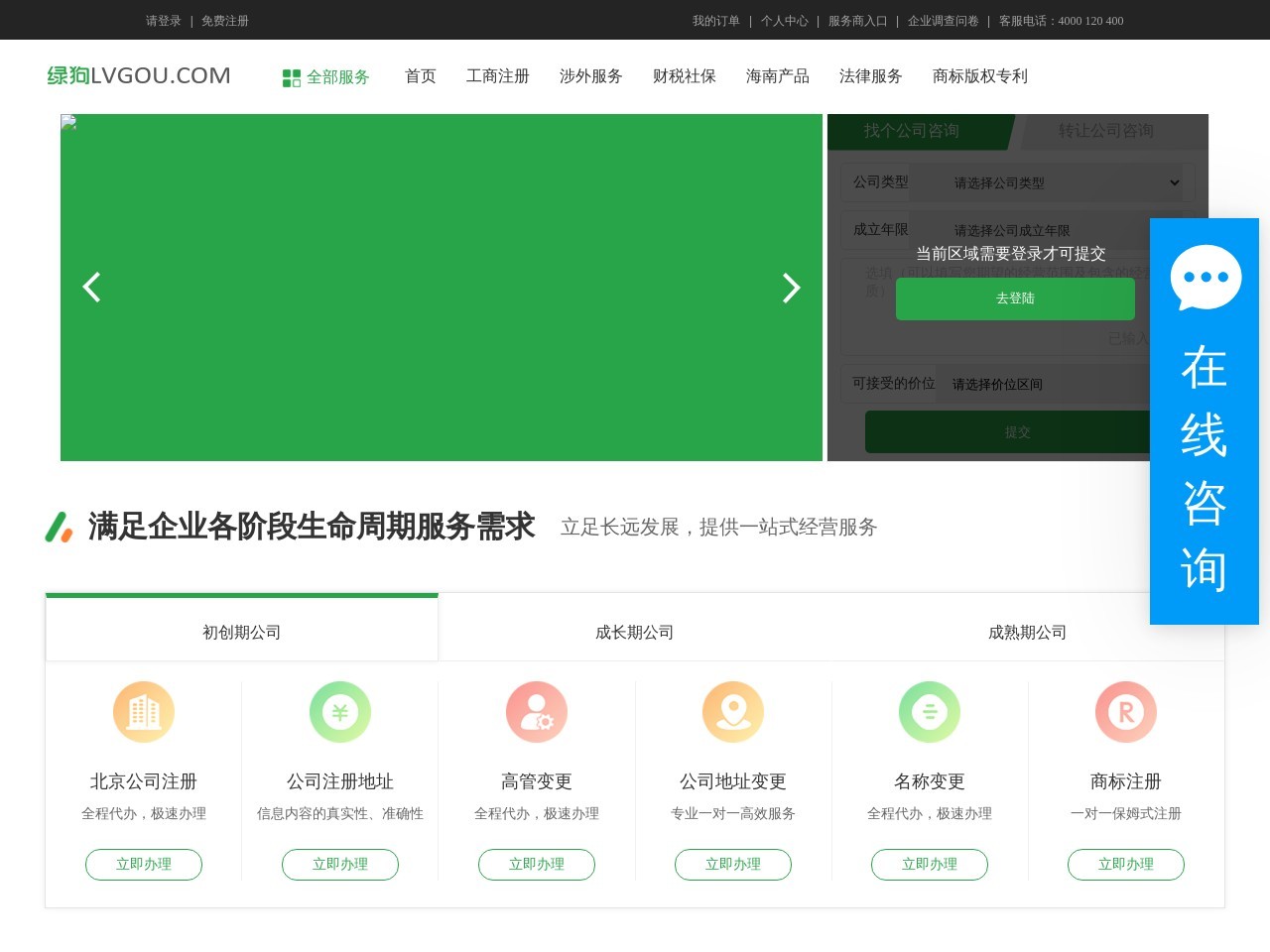1270x952 pixels.
Task: Click the 名称变更 list icon
Action: point(930,711)
